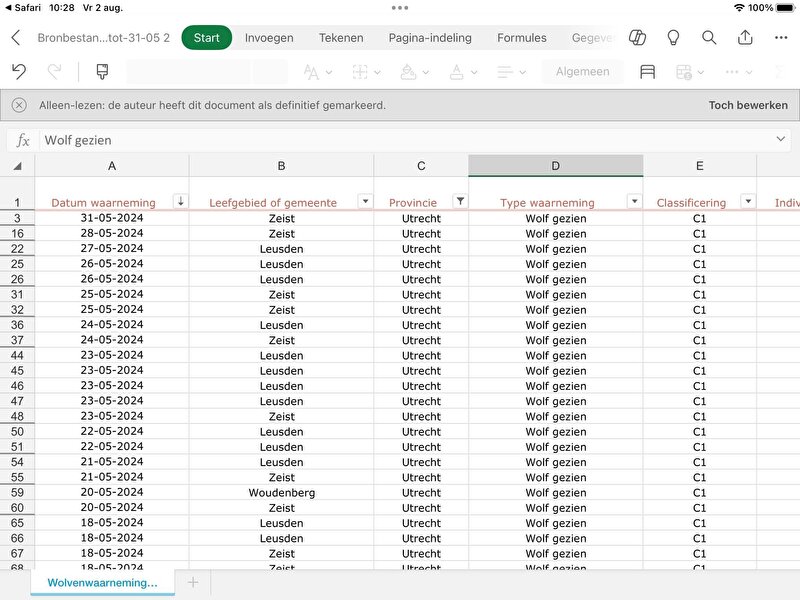Select column A header
Viewport: 800px width, 600px height.
(112, 166)
